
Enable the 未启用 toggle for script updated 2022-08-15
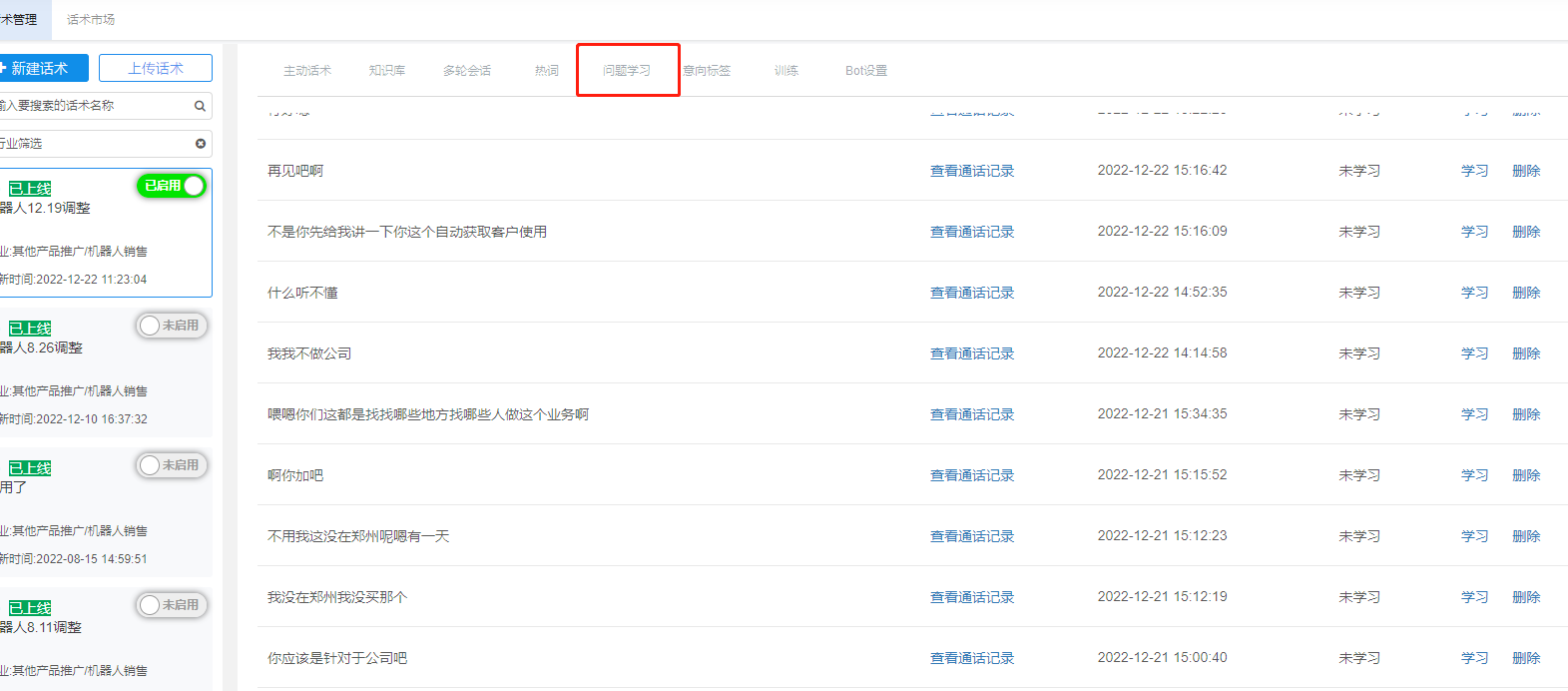tap(172, 465)
